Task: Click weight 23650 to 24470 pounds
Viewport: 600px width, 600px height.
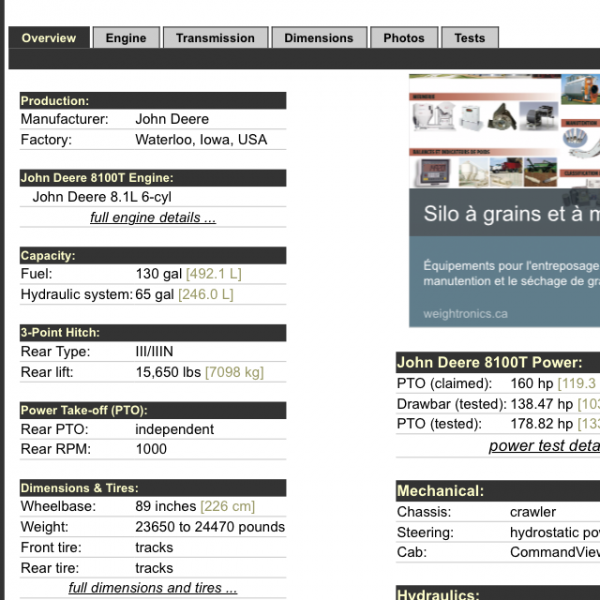Action: coord(210,527)
